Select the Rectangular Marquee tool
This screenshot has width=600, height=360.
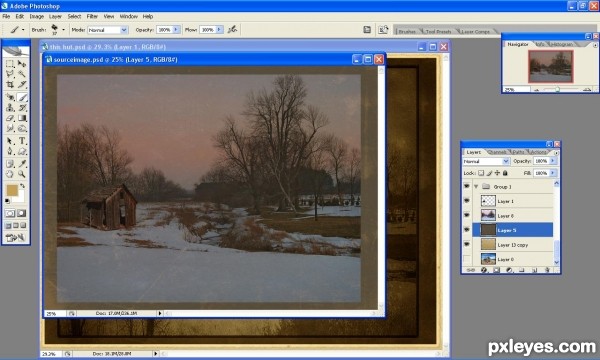[x=10, y=63]
